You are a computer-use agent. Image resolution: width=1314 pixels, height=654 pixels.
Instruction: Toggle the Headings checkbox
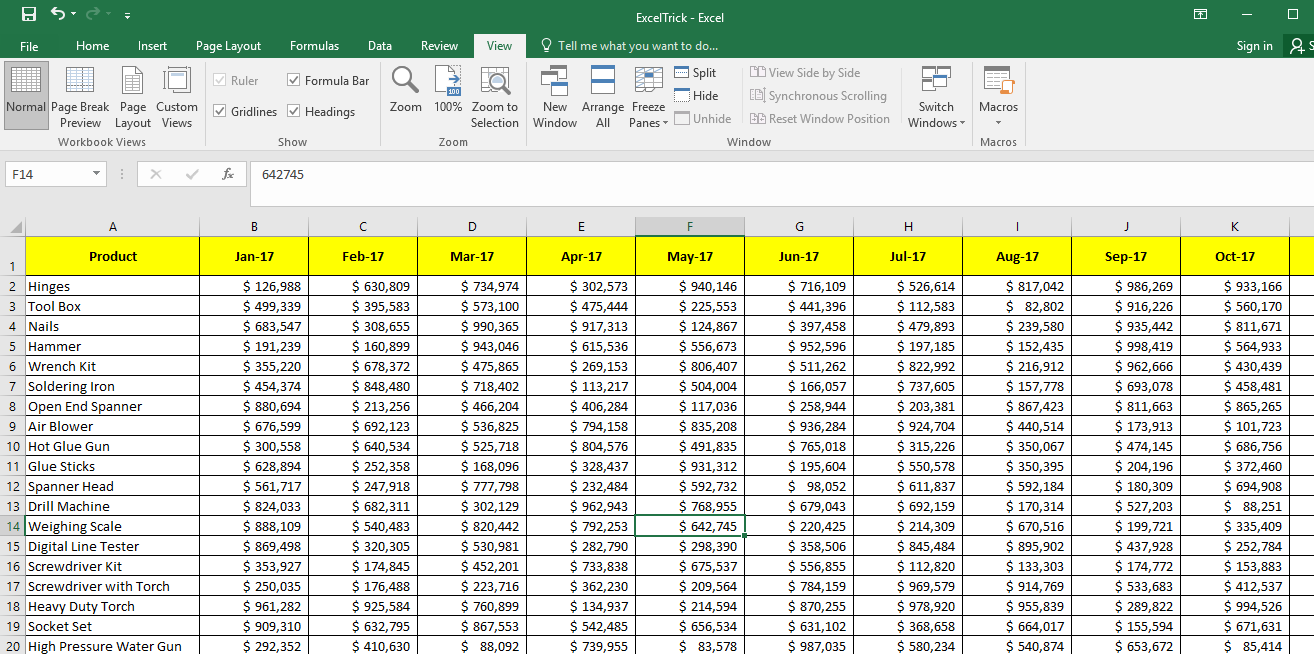pyautogui.click(x=294, y=111)
